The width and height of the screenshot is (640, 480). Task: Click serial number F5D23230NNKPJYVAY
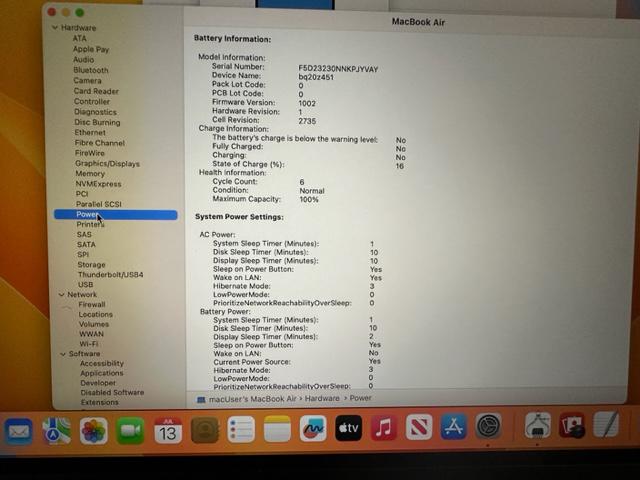338,69
